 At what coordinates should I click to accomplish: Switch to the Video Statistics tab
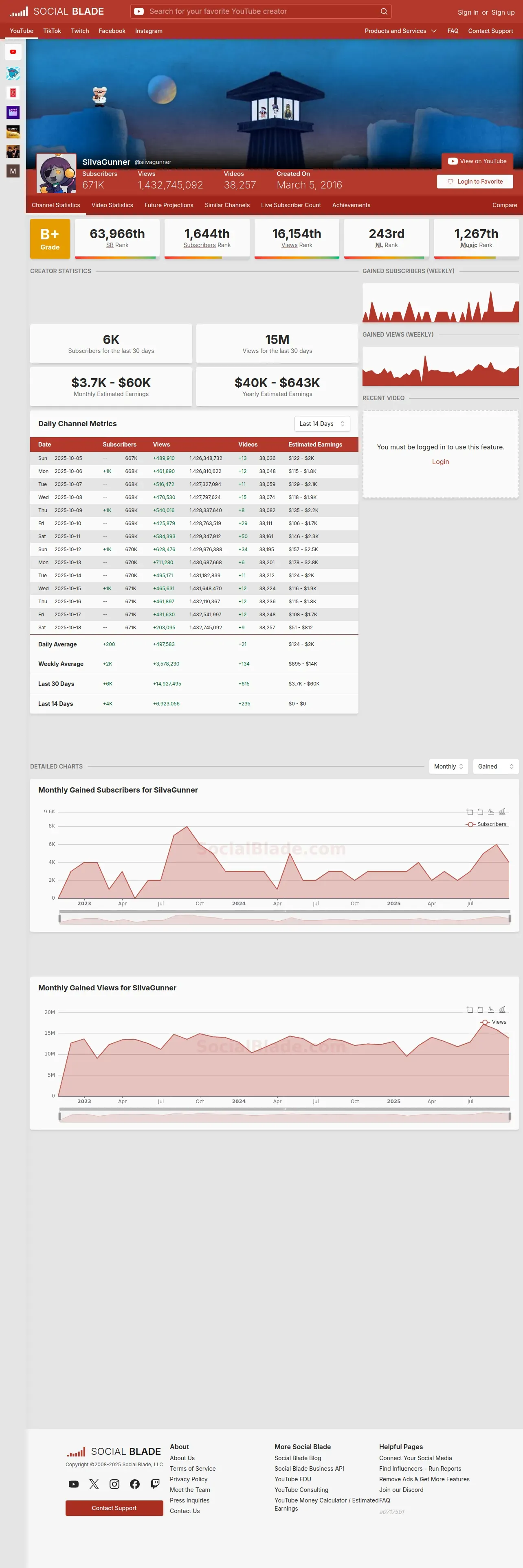click(112, 205)
